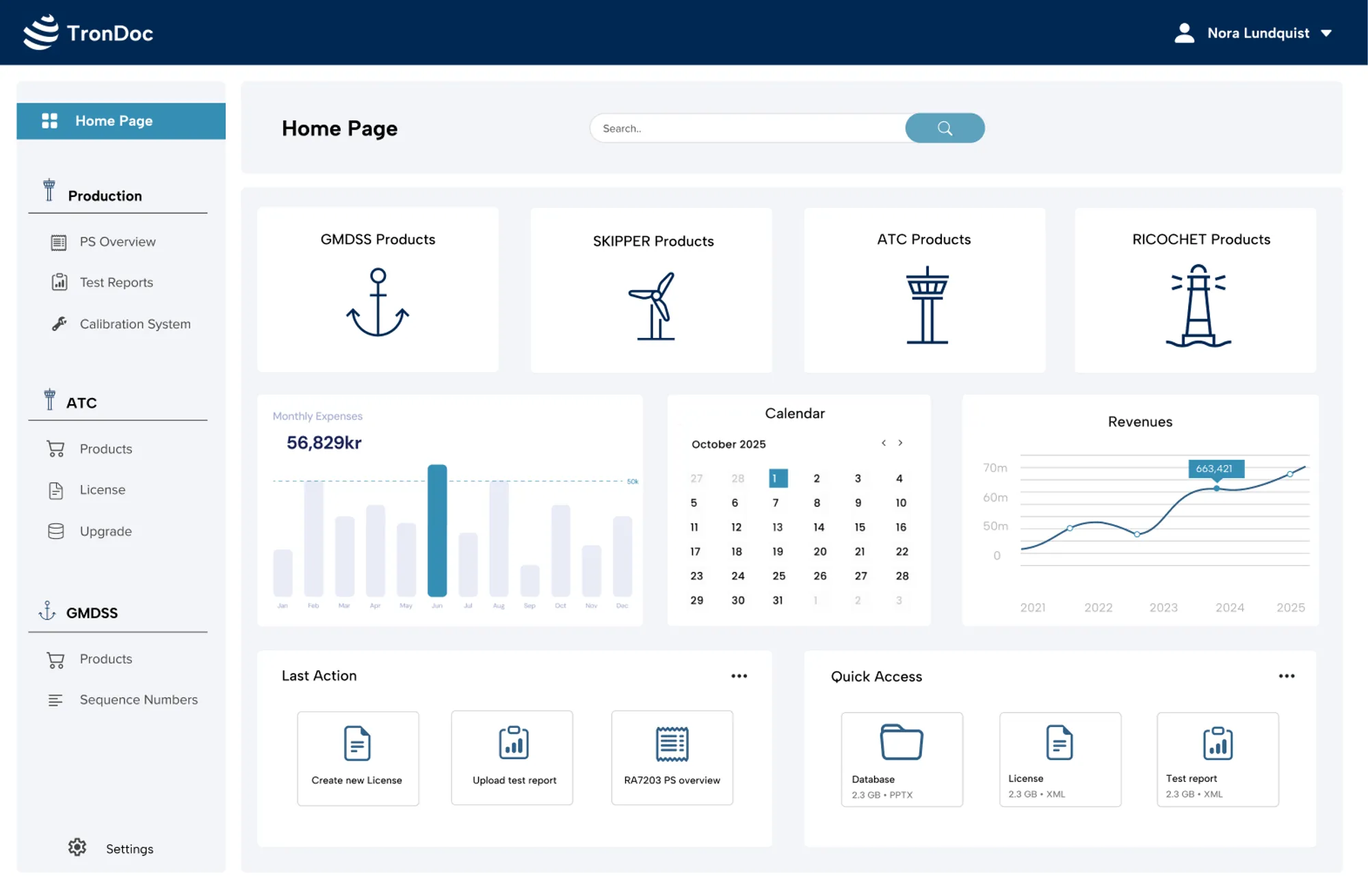Click the Database folder icon in Quick Access

(902, 742)
